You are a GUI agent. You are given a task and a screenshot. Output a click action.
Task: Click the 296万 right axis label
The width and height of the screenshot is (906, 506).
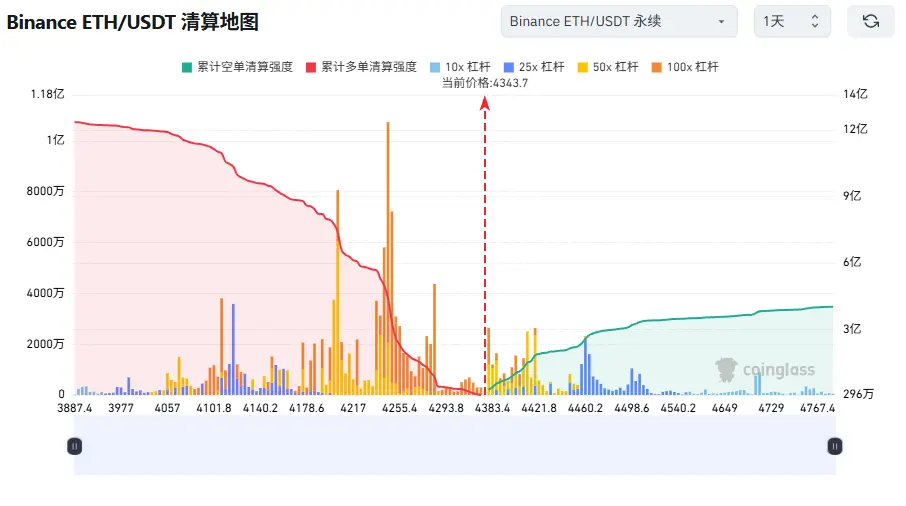pos(858,394)
